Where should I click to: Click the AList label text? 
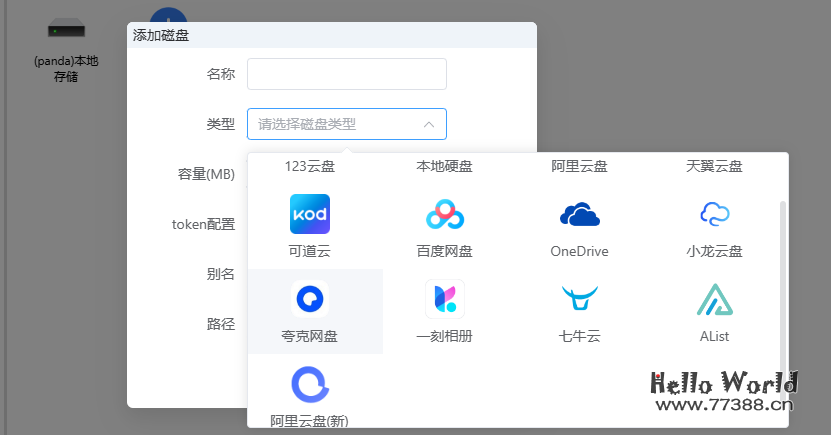[714, 336]
